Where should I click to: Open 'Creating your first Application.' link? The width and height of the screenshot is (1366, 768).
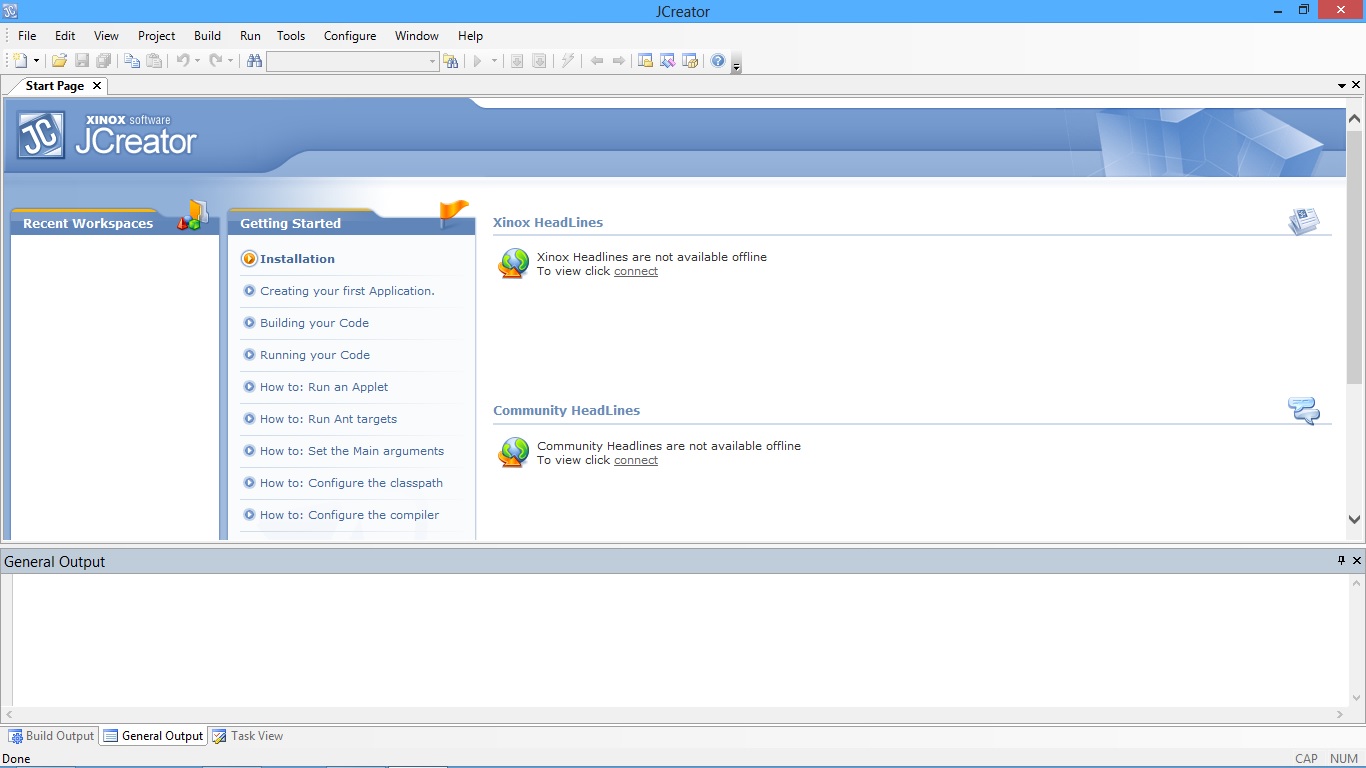(x=347, y=291)
